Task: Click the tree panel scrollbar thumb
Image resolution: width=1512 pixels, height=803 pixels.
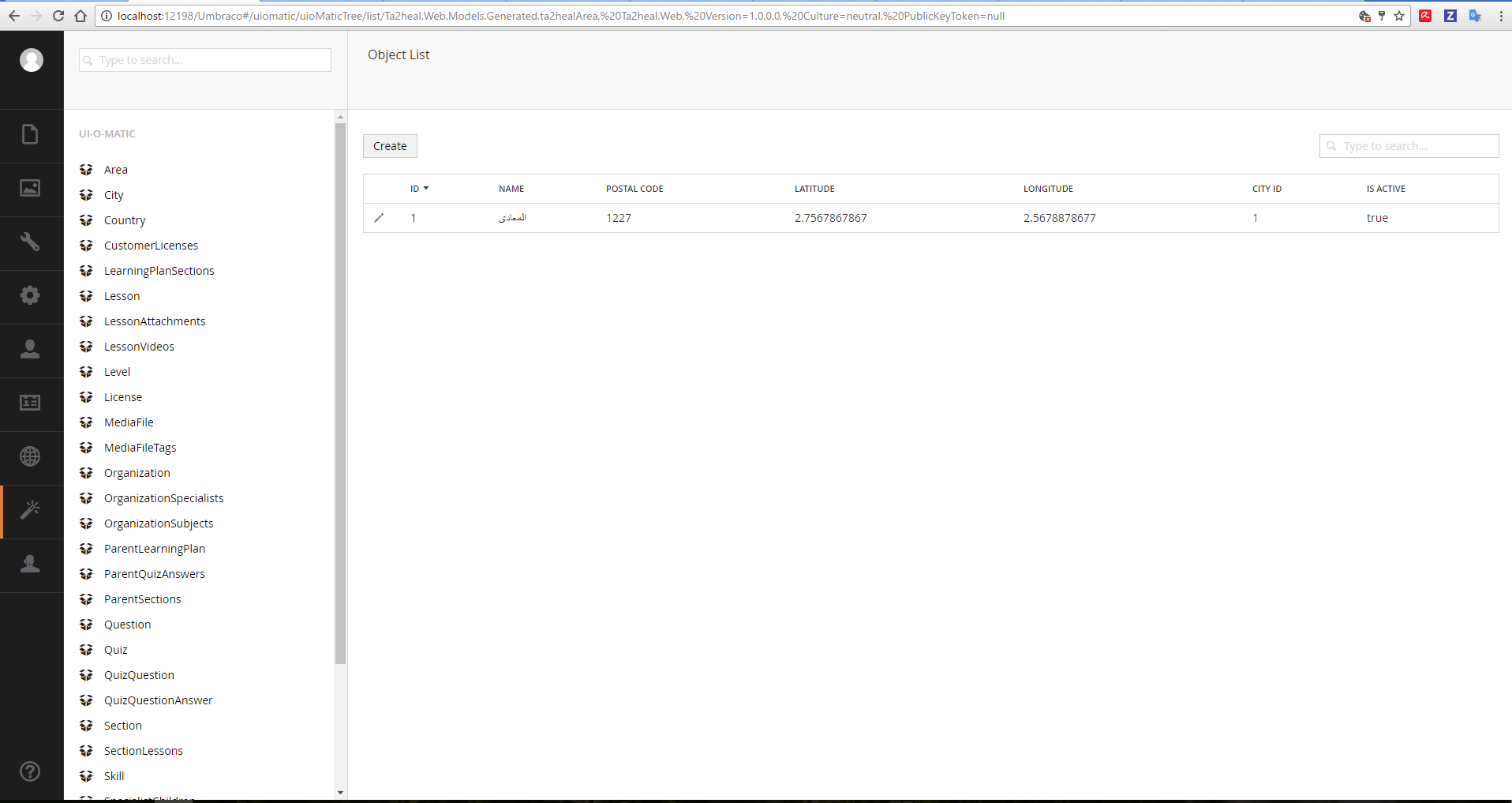Action: 340,393
